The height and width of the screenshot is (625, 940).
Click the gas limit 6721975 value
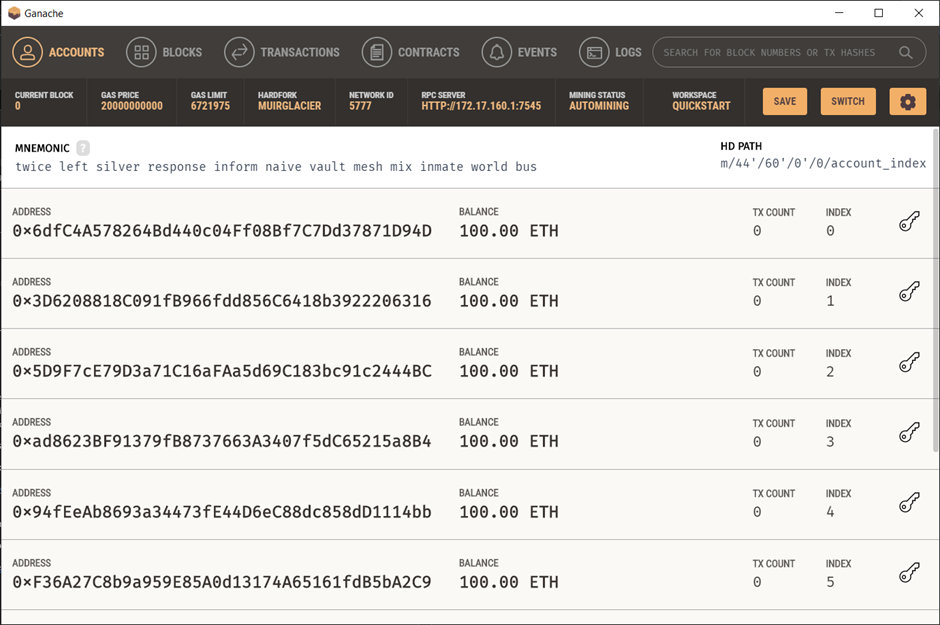210,106
